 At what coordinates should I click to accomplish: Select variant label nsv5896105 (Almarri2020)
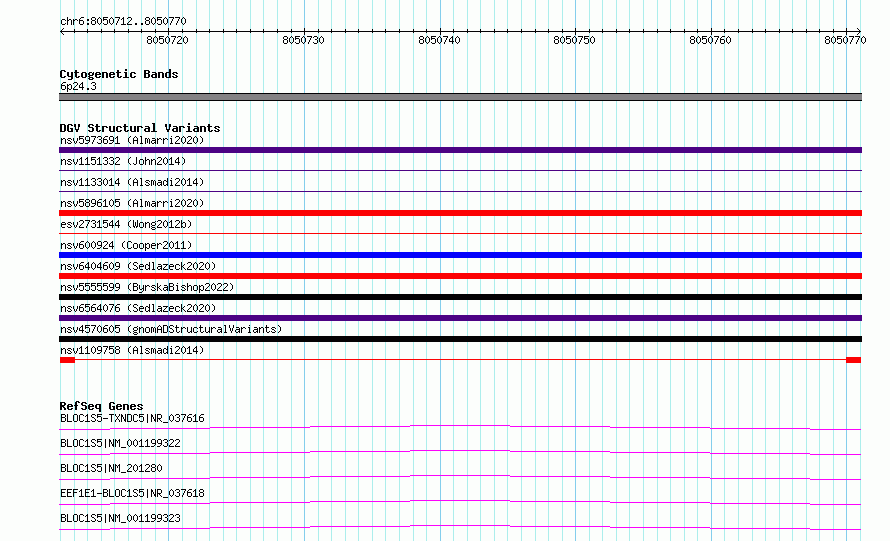point(132,203)
